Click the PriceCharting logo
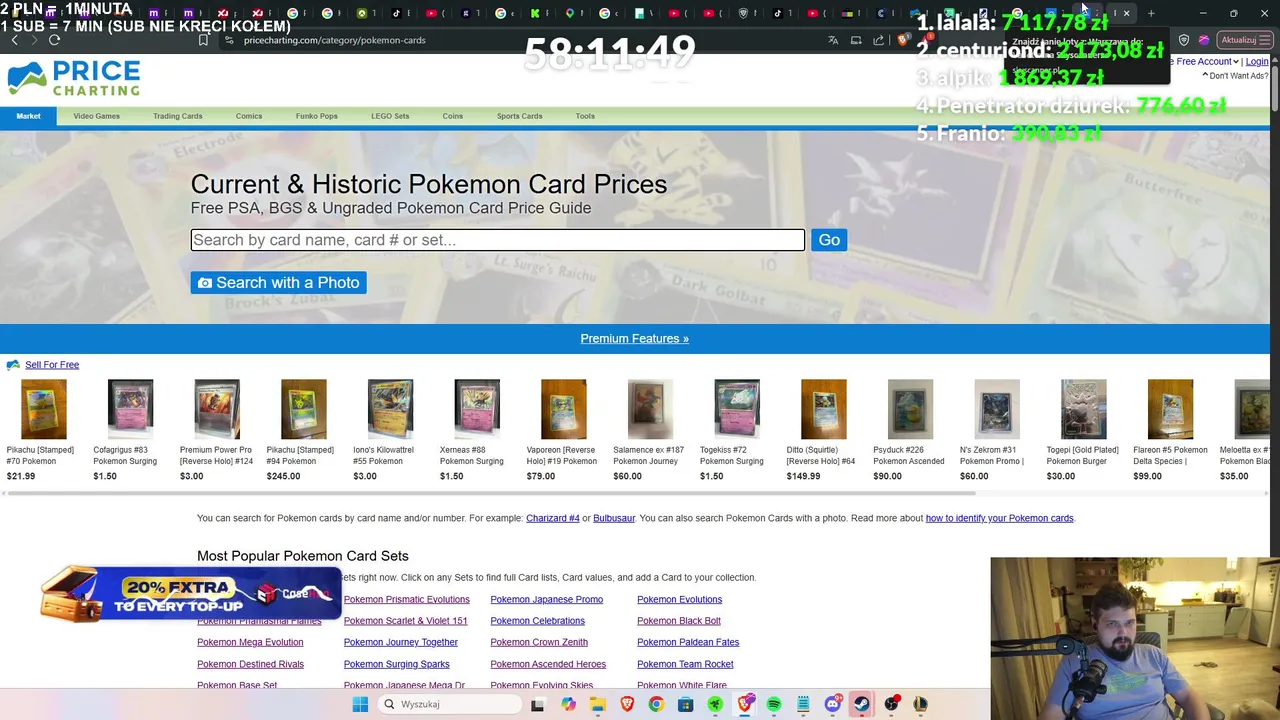The height and width of the screenshot is (720, 1280). coord(73,78)
